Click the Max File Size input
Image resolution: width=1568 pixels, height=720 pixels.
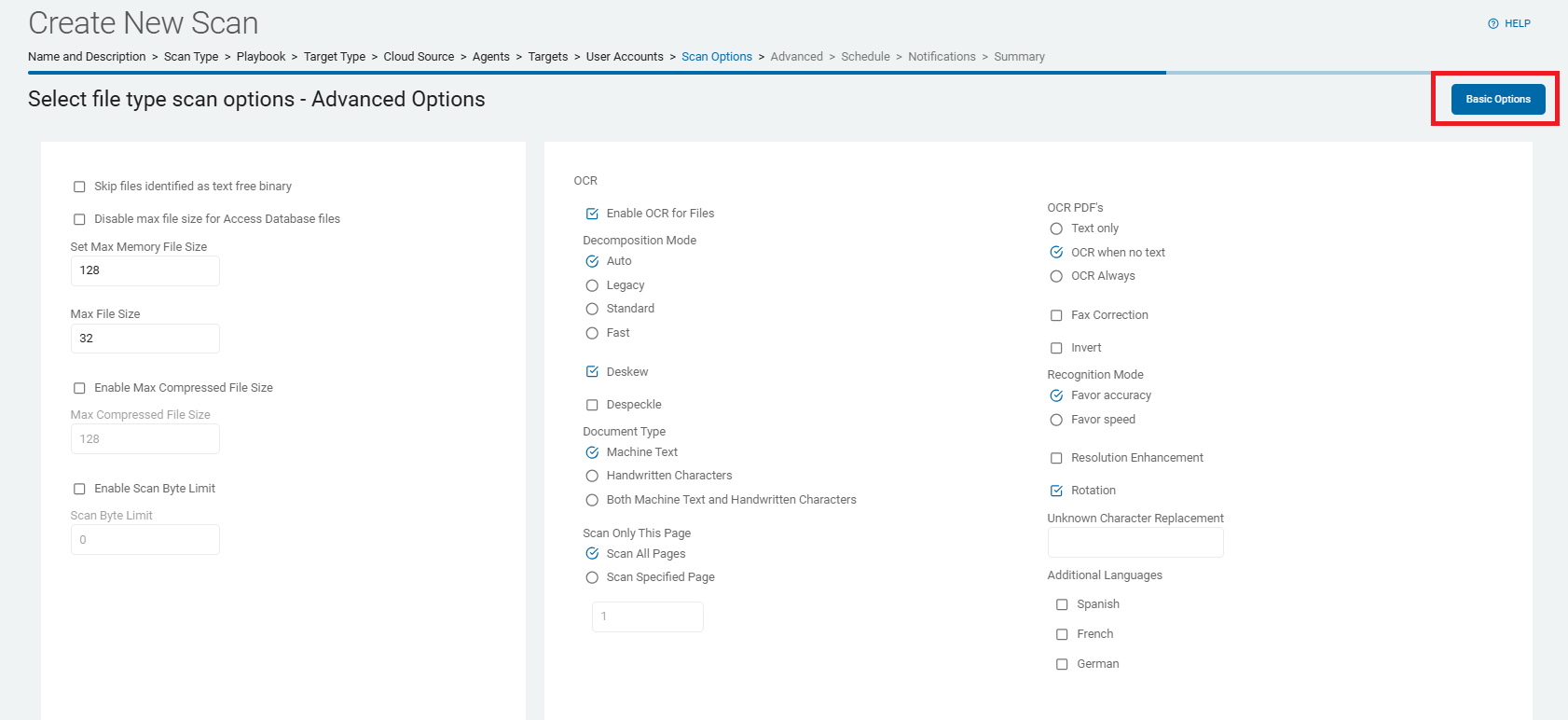145,339
